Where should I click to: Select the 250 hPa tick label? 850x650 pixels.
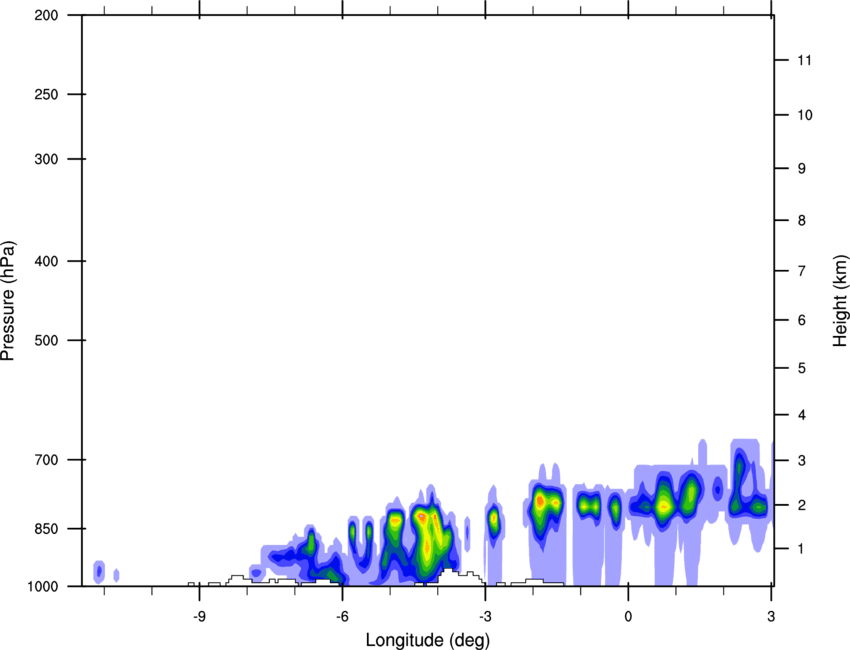click(x=46, y=95)
